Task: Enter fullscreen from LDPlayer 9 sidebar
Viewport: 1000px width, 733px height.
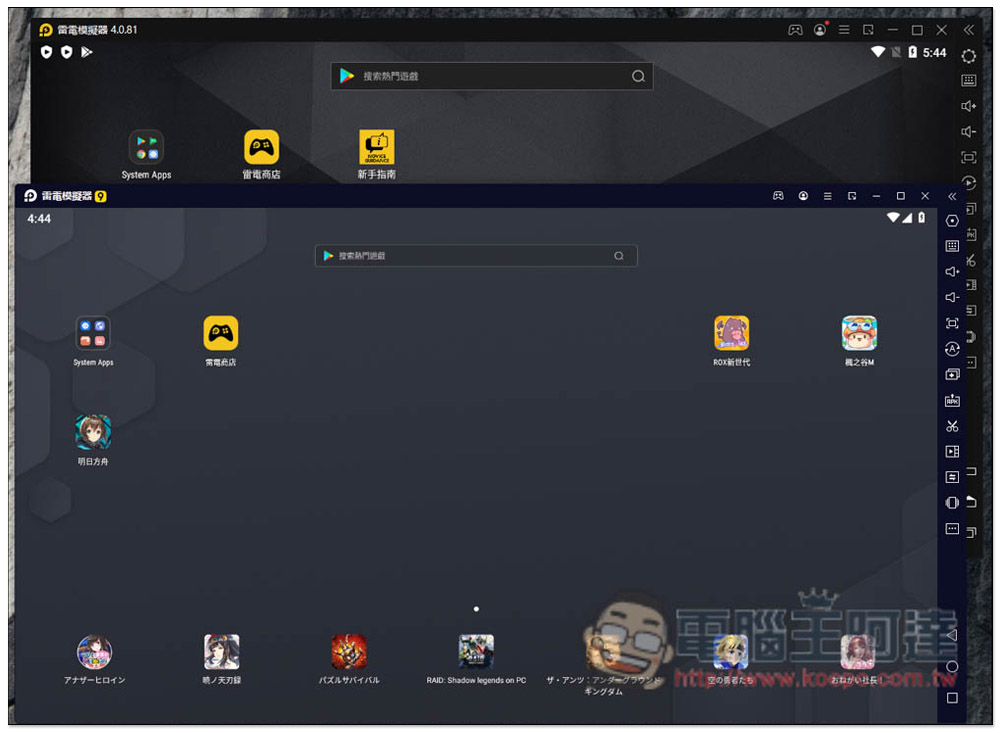Action: tap(952, 324)
